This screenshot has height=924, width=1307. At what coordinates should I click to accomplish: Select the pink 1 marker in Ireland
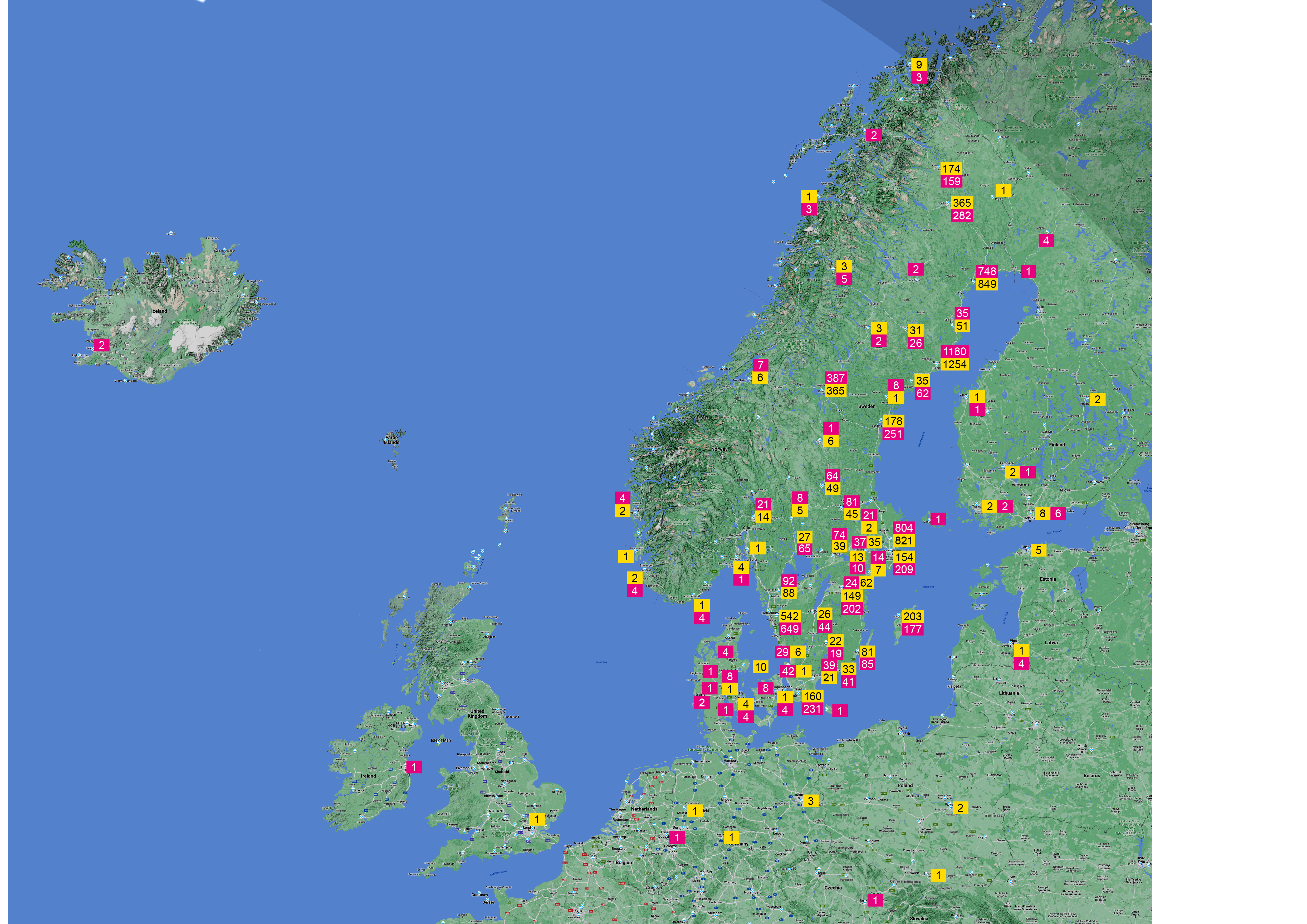[x=414, y=768]
